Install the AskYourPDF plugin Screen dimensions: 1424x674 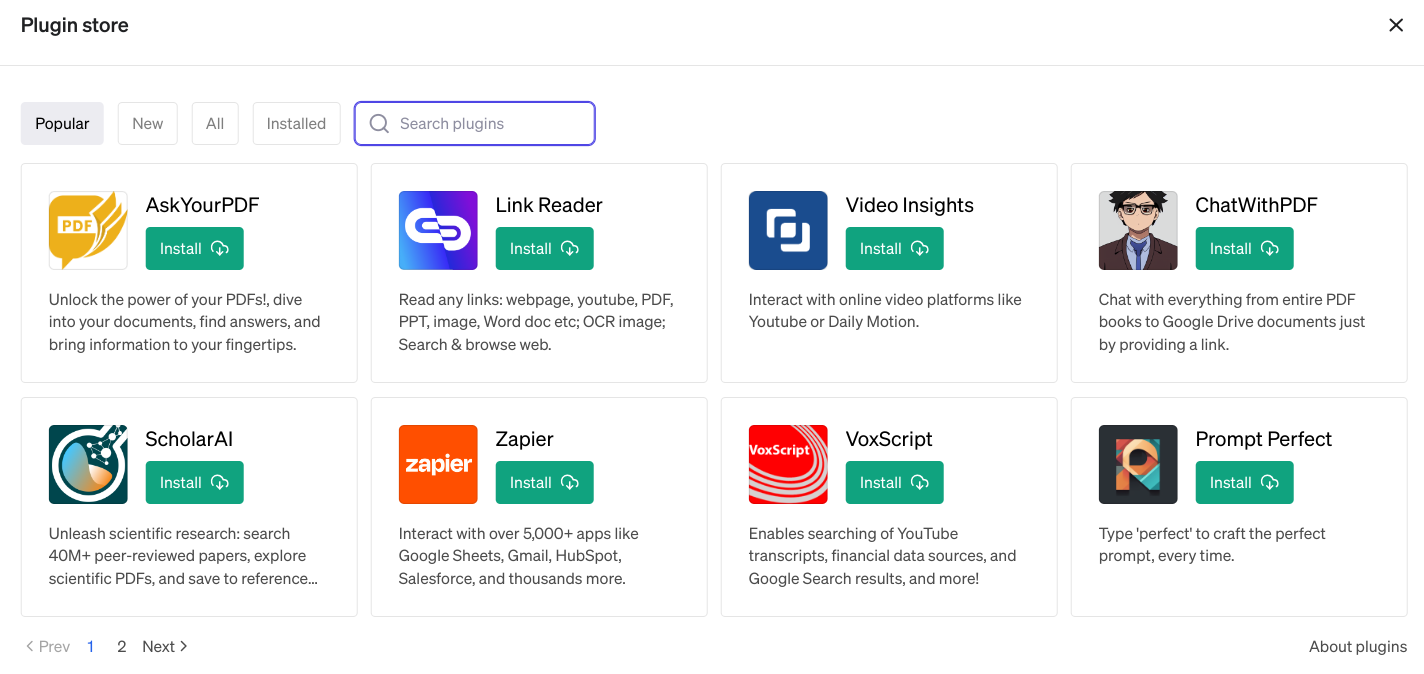(194, 249)
